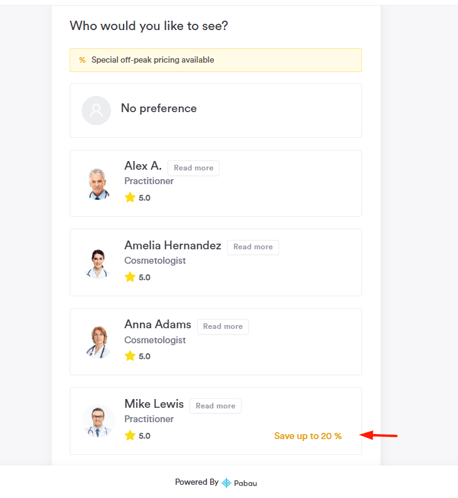The height and width of the screenshot is (498, 458).
Task: Choose the No preference option
Action: click(216, 110)
